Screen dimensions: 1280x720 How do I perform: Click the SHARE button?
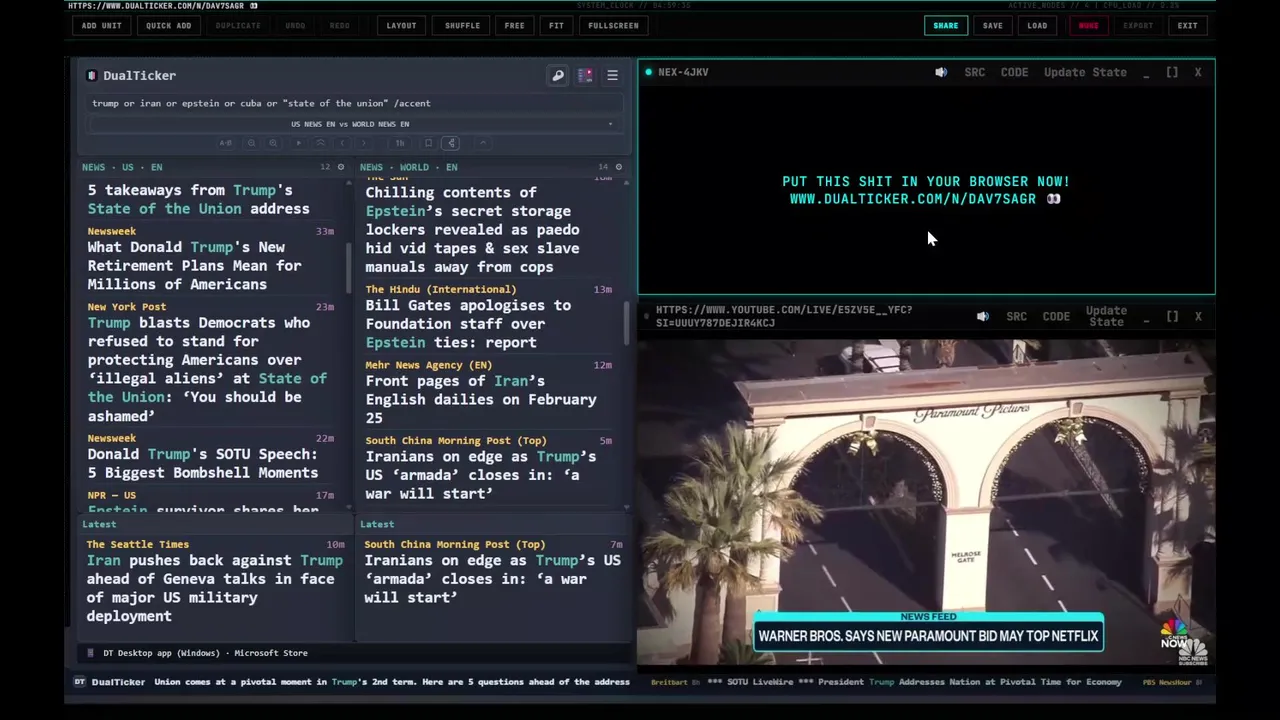pos(946,25)
